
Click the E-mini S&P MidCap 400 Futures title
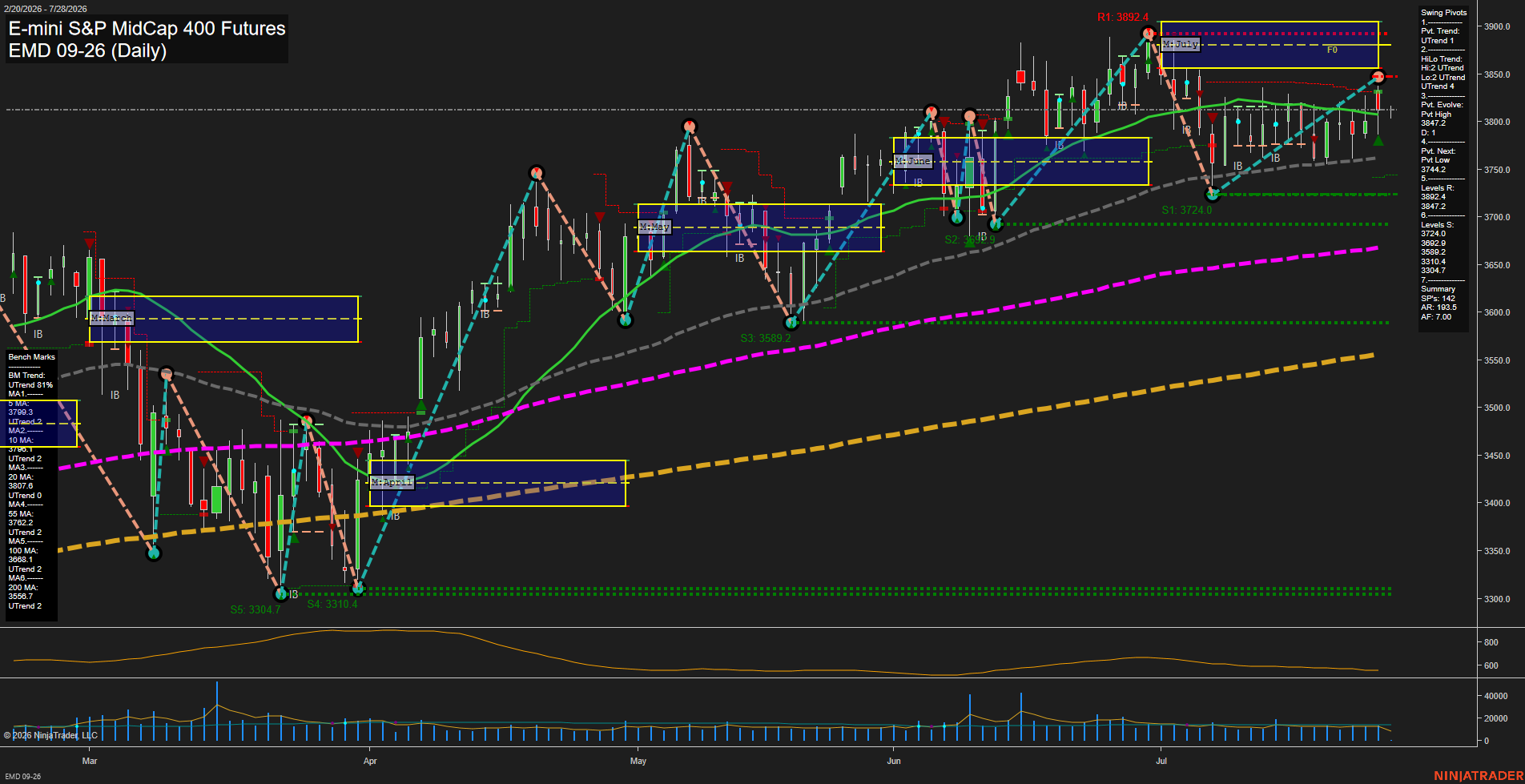tap(147, 28)
